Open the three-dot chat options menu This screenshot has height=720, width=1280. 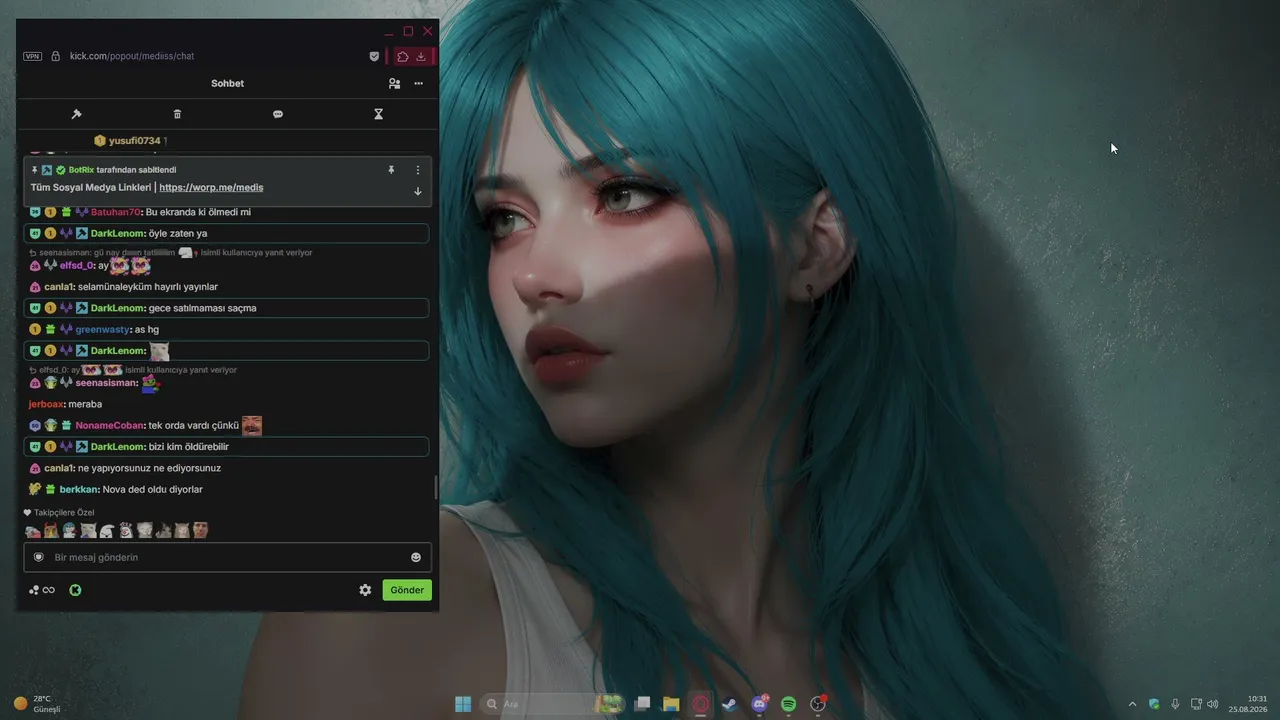pos(419,84)
